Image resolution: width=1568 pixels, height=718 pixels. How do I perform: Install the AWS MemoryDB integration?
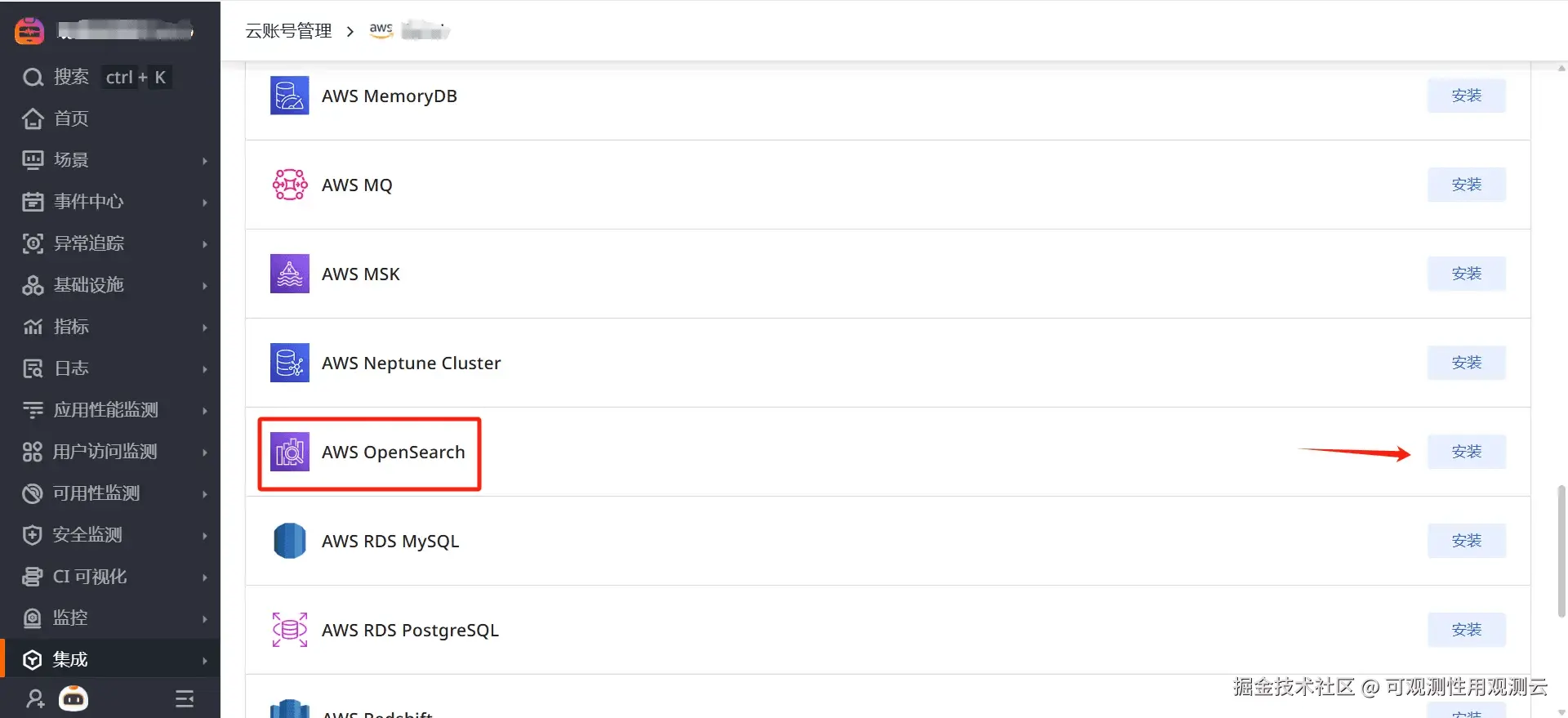point(1466,96)
